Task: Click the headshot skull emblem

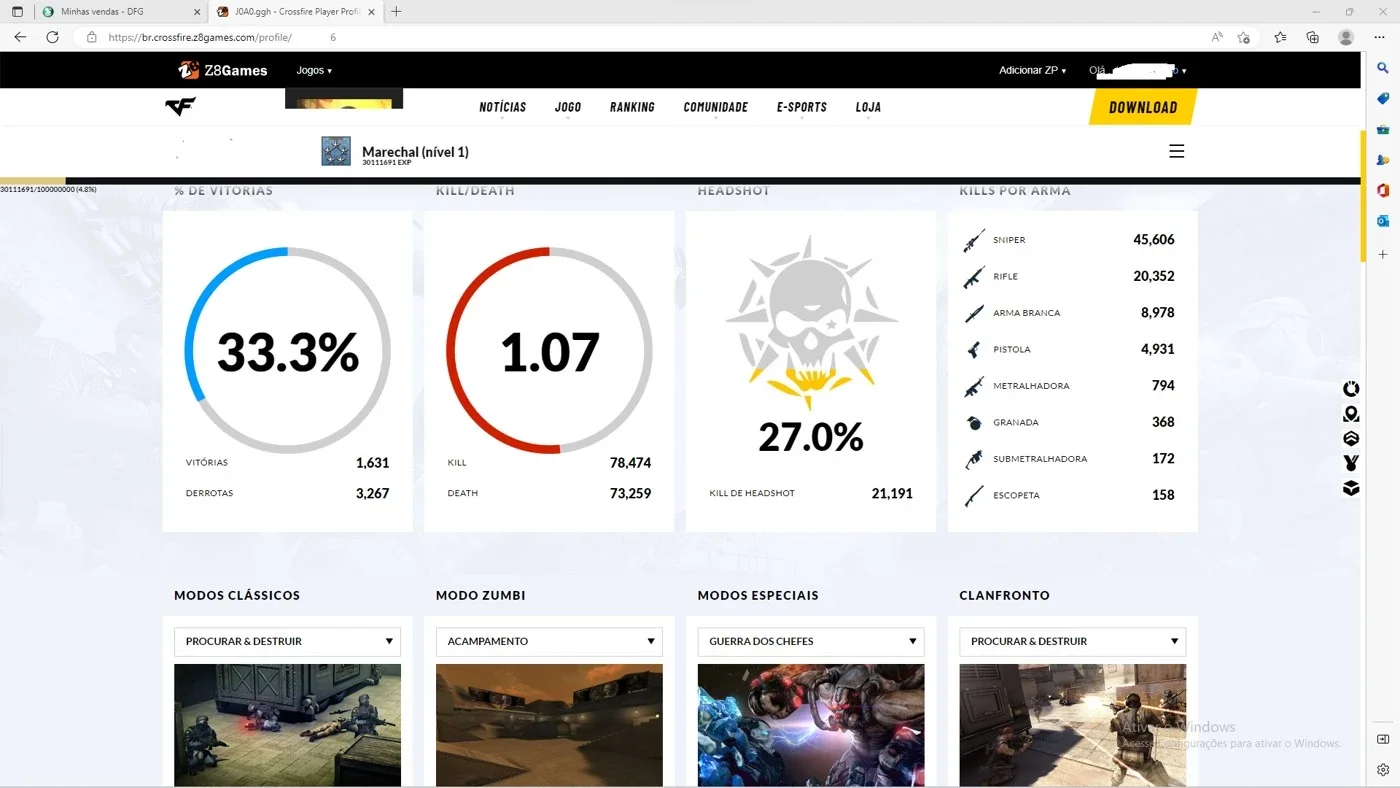Action: [x=811, y=324]
